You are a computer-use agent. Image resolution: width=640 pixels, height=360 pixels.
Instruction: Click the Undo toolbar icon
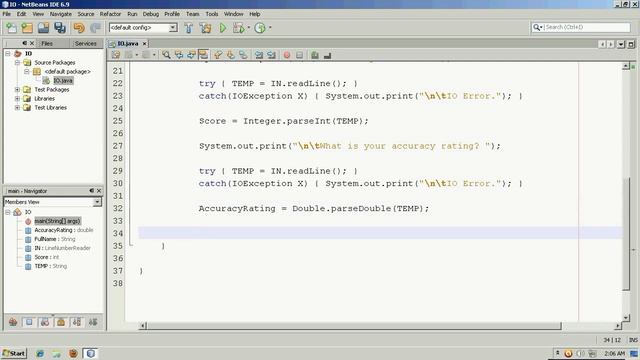79,28
